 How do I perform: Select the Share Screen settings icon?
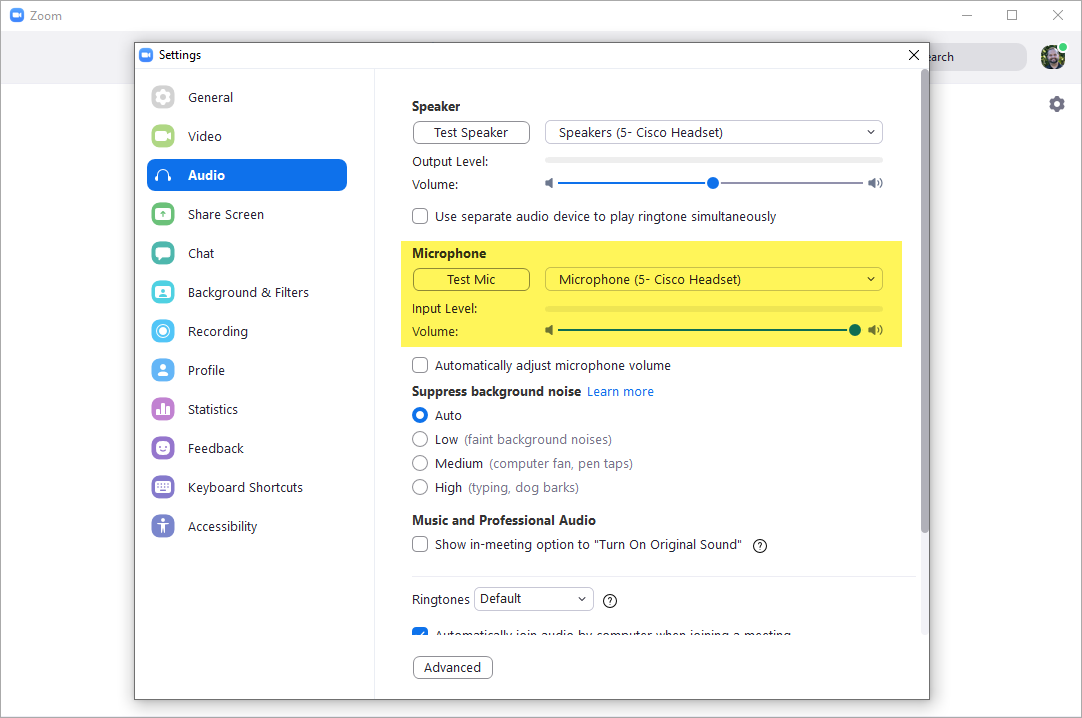tap(162, 214)
